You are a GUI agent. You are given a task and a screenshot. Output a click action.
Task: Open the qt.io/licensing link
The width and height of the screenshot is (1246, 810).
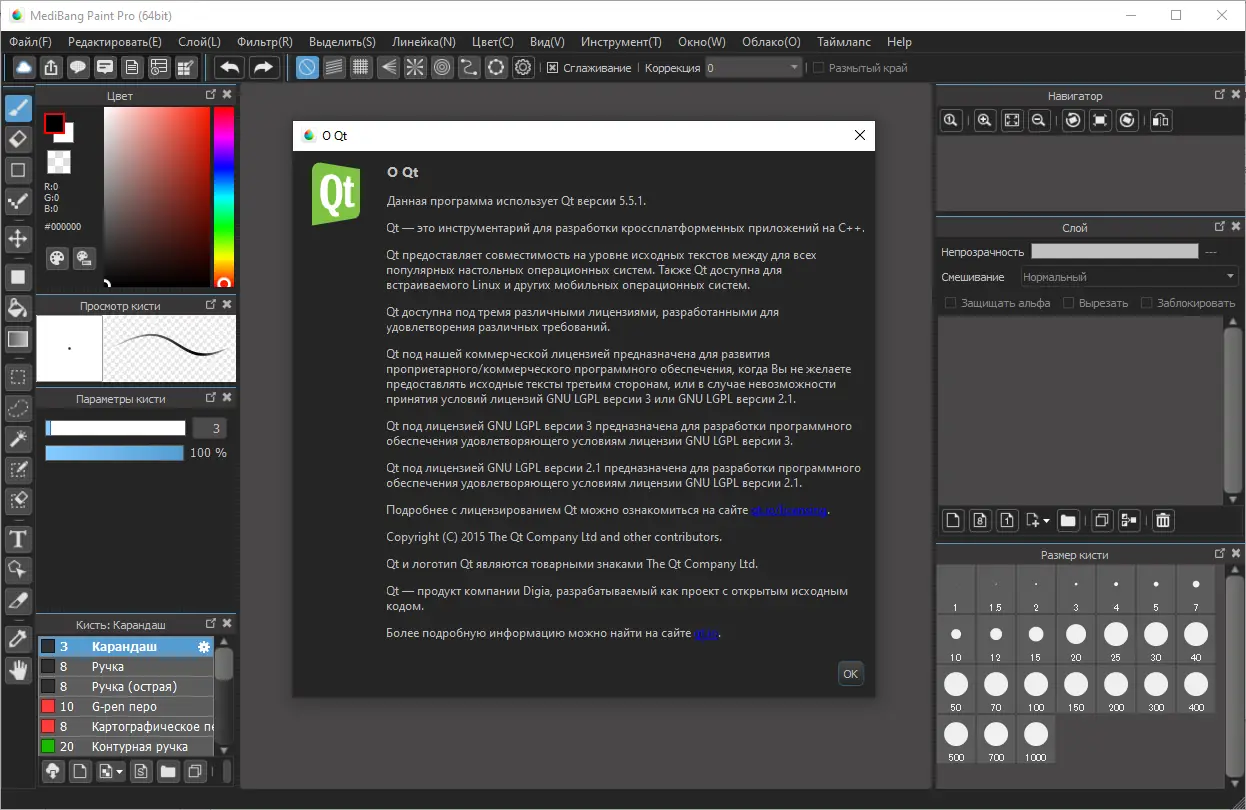pyautogui.click(x=790, y=510)
